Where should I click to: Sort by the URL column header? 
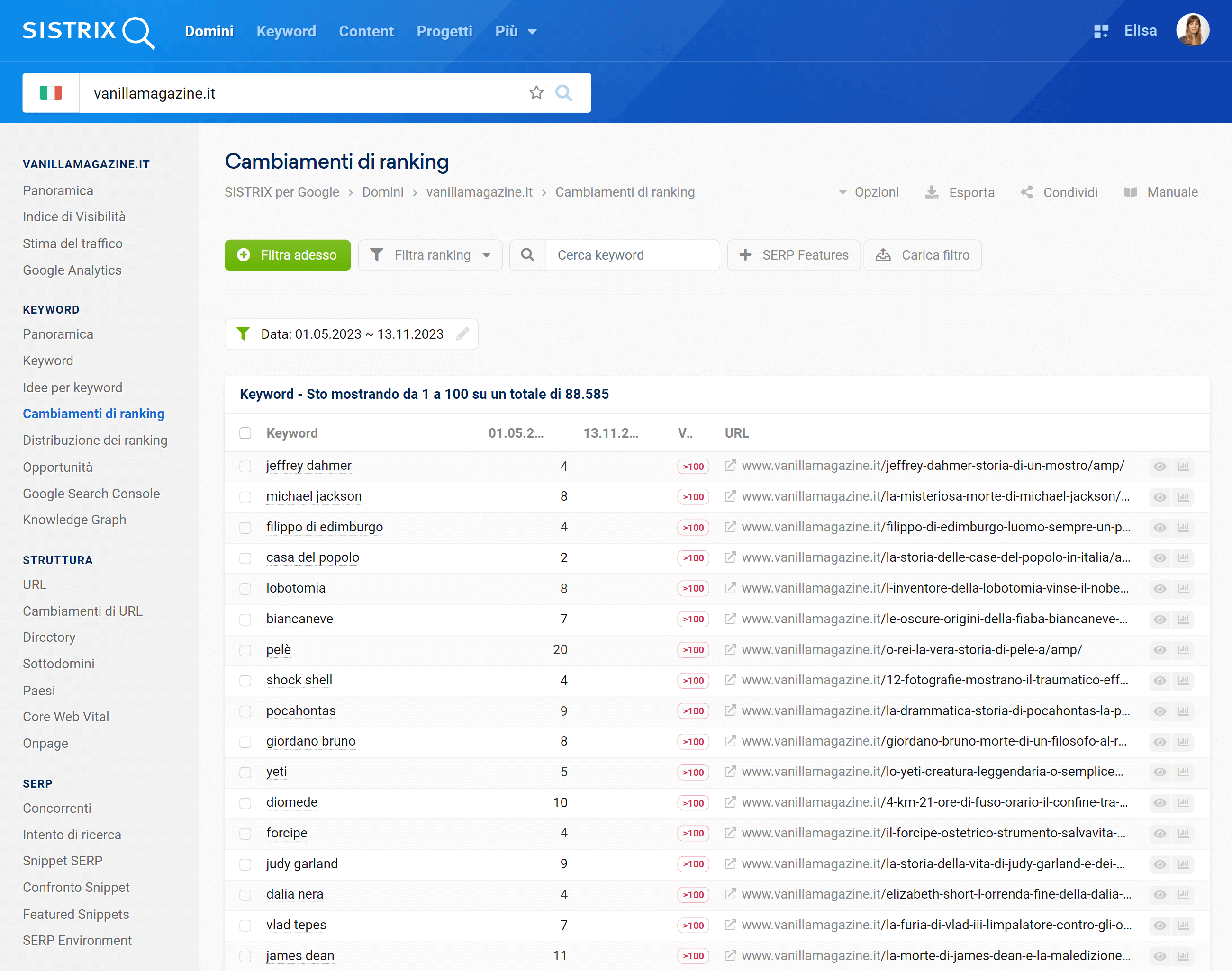coord(736,432)
